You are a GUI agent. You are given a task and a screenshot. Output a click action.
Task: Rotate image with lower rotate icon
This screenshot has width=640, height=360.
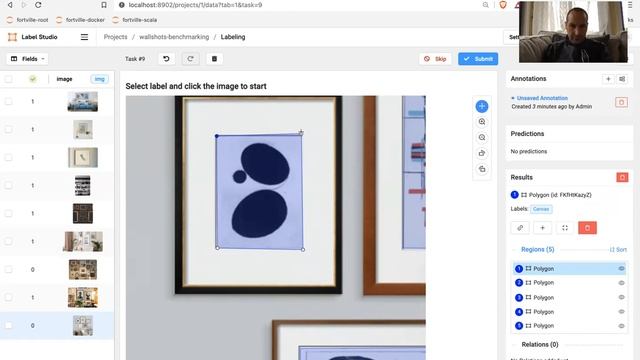482,169
